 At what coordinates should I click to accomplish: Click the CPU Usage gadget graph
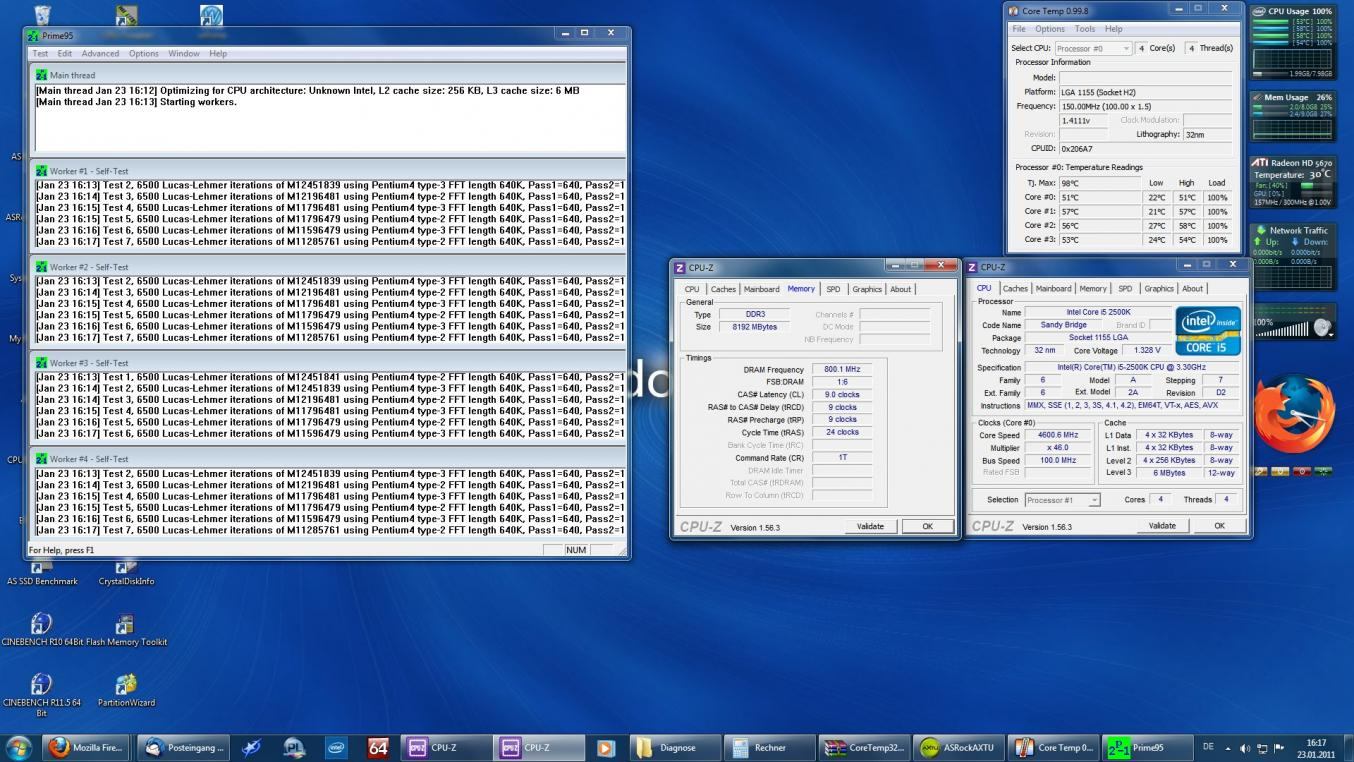click(1293, 60)
